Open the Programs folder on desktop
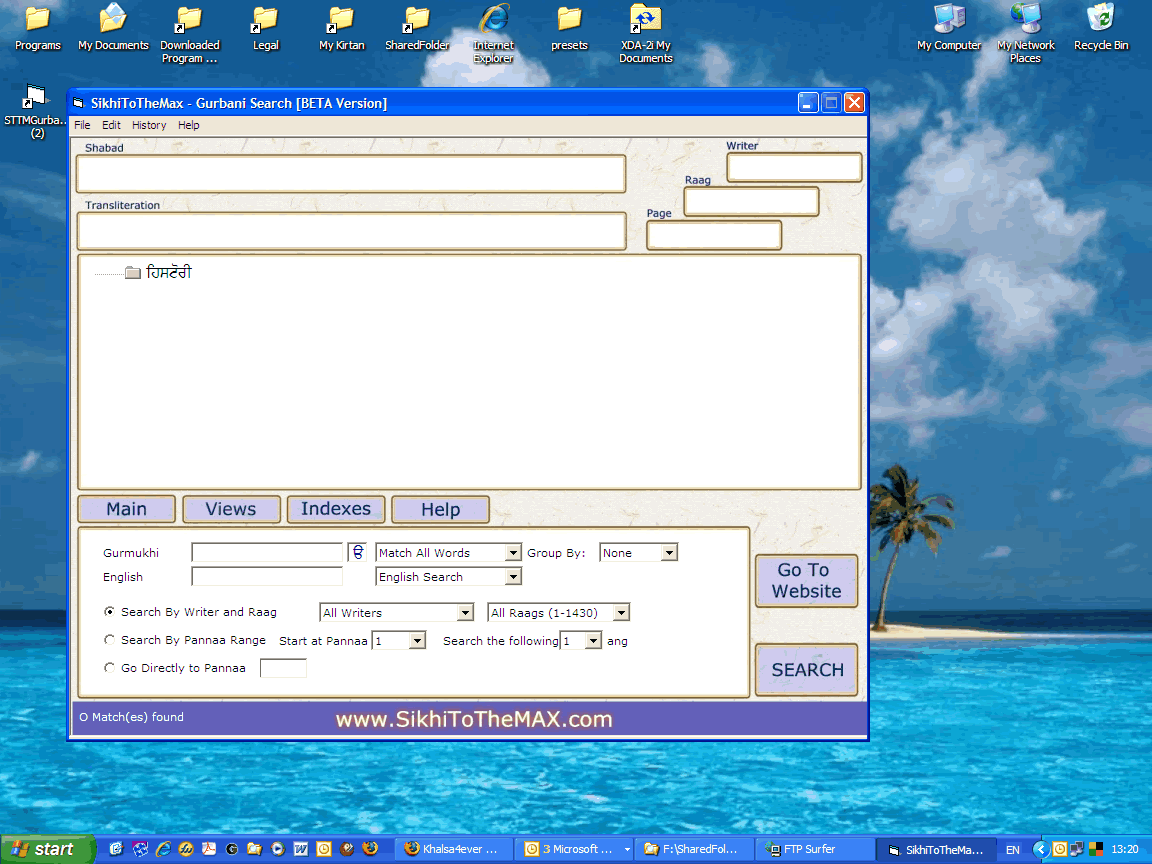The width and height of the screenshot is (1152, 864). 37,28
